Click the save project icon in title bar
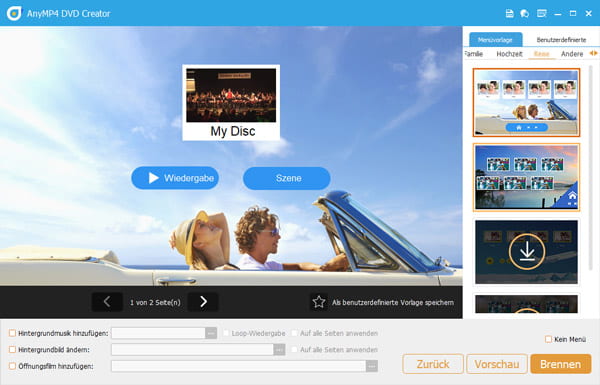Viewport: 600px width, 385px height. 509,14
